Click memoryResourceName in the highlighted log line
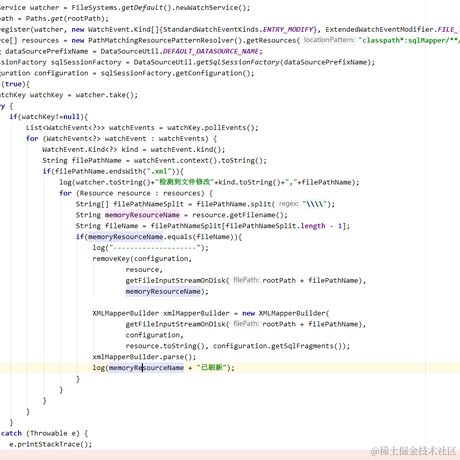 coord(146,368)
